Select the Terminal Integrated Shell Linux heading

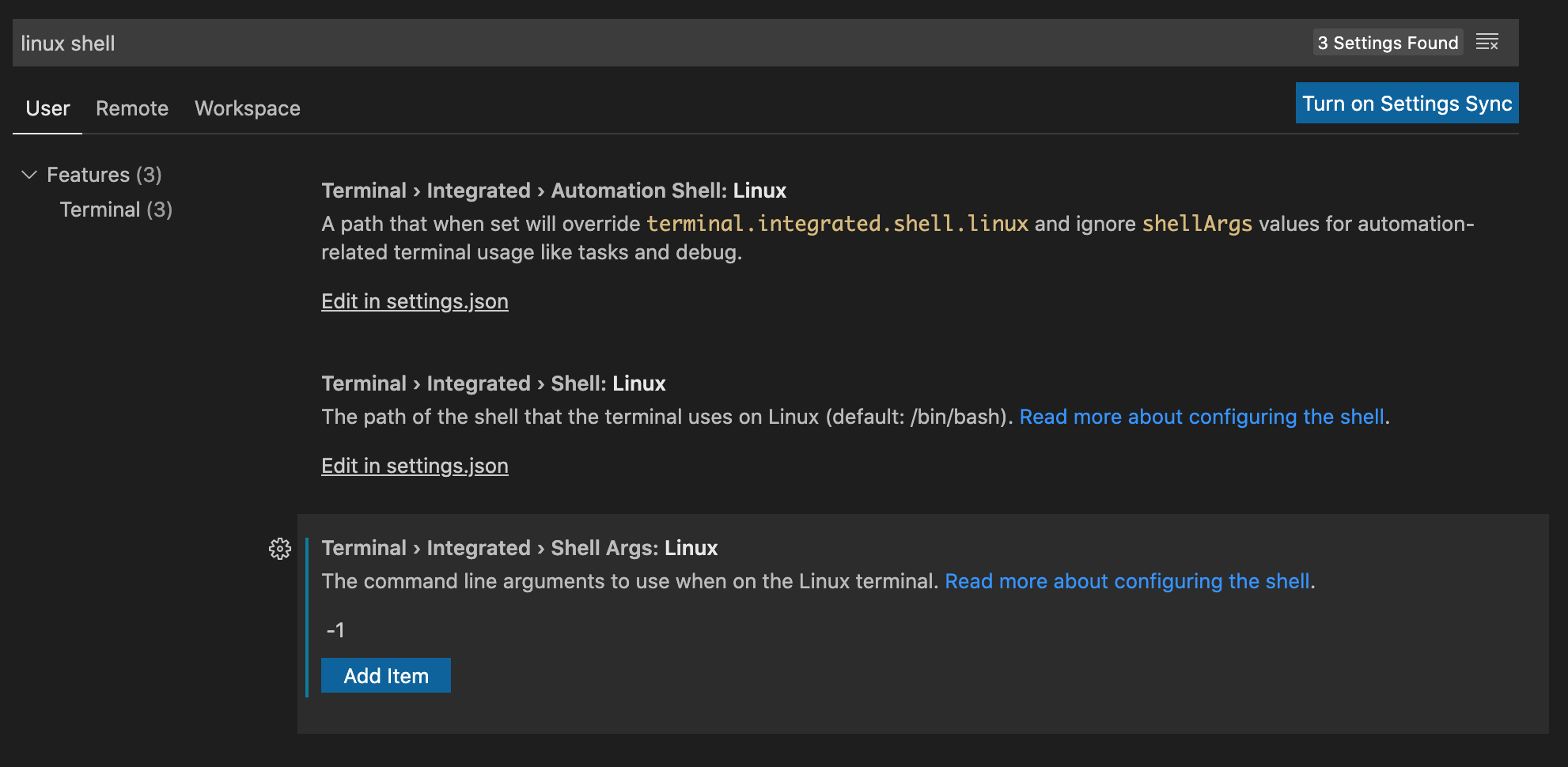[494, 383]
